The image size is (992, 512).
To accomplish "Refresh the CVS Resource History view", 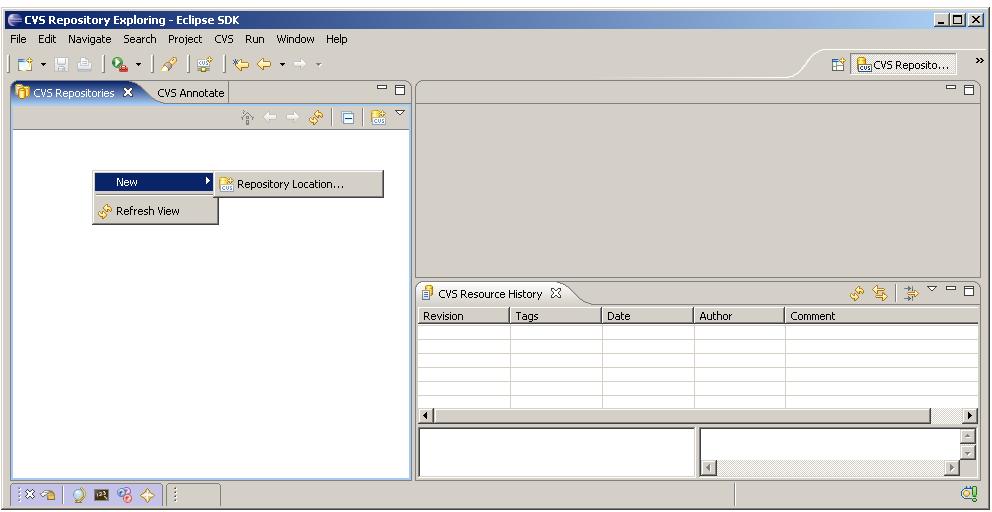I will pyautogui.click(x=857, y=293).
